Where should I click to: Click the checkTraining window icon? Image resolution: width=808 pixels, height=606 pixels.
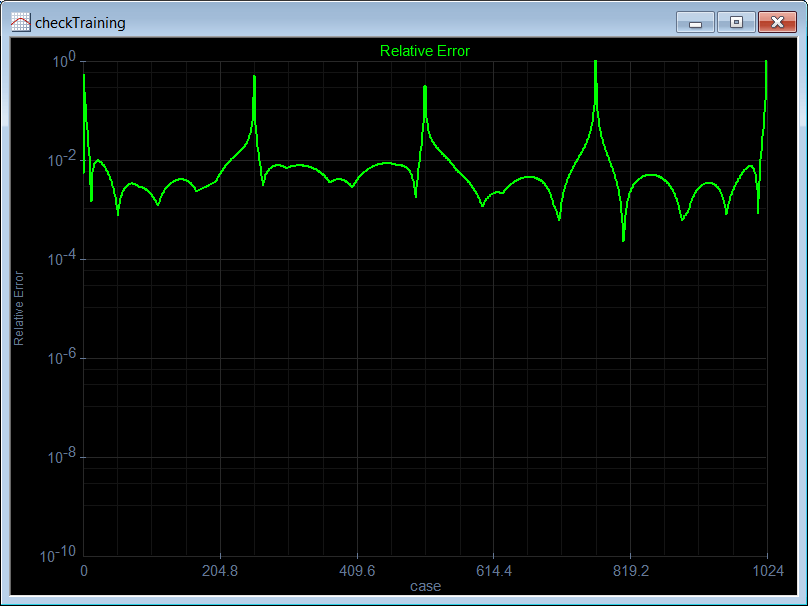point(21,23)
